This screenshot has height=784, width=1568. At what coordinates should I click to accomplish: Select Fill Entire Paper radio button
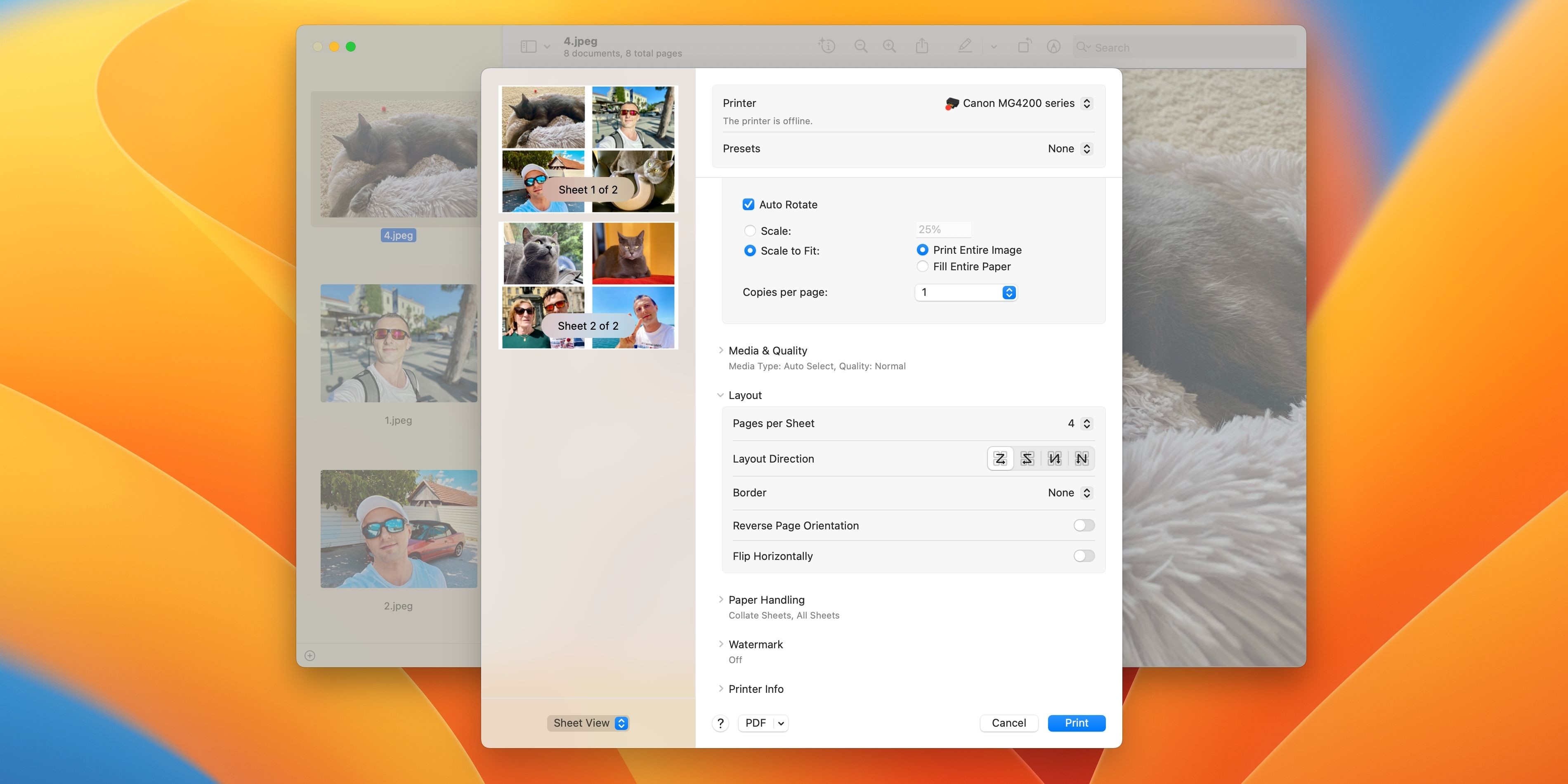click(x=922, y=267)
